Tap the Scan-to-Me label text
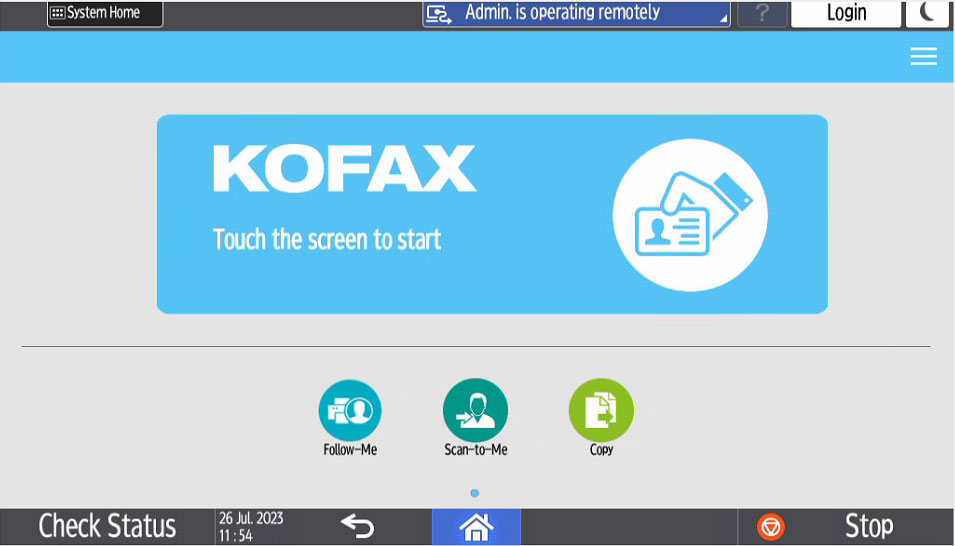 point(476,450)
